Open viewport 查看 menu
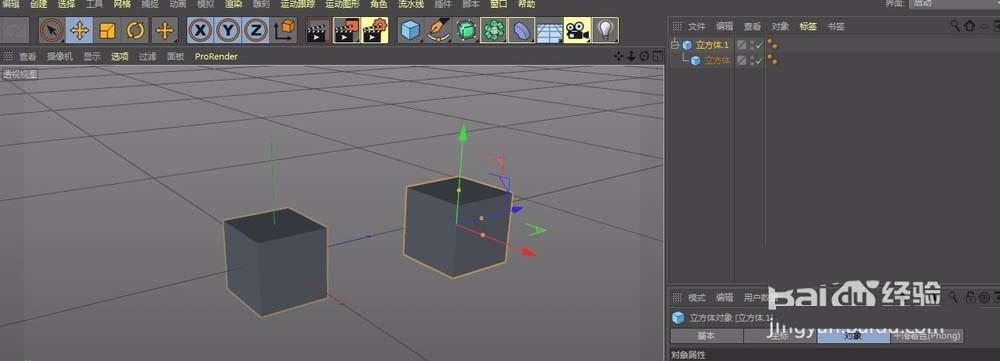This screenshot has height=361, width=1000. click(x=27, y=56)
